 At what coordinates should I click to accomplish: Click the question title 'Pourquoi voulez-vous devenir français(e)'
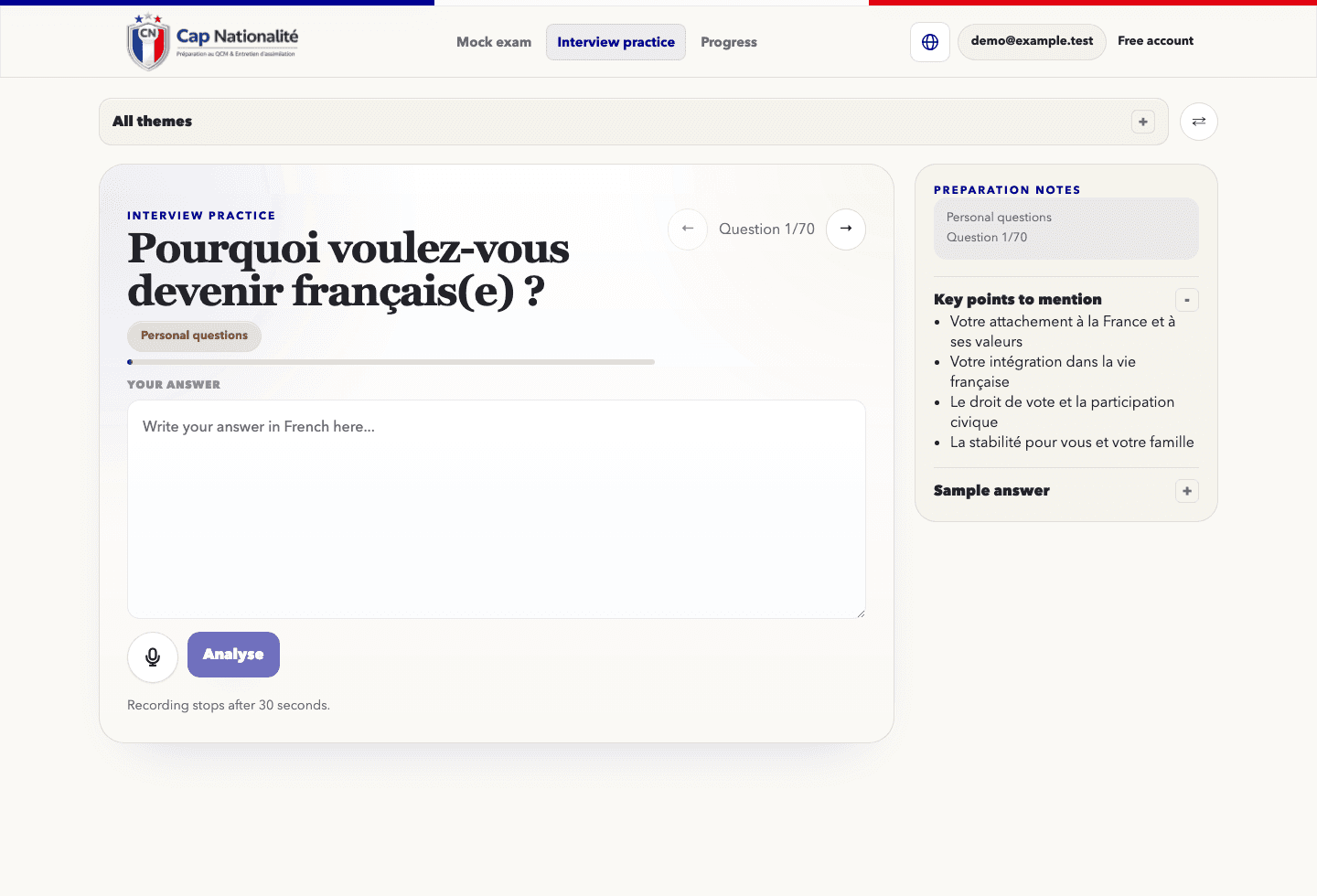(348, 270)
